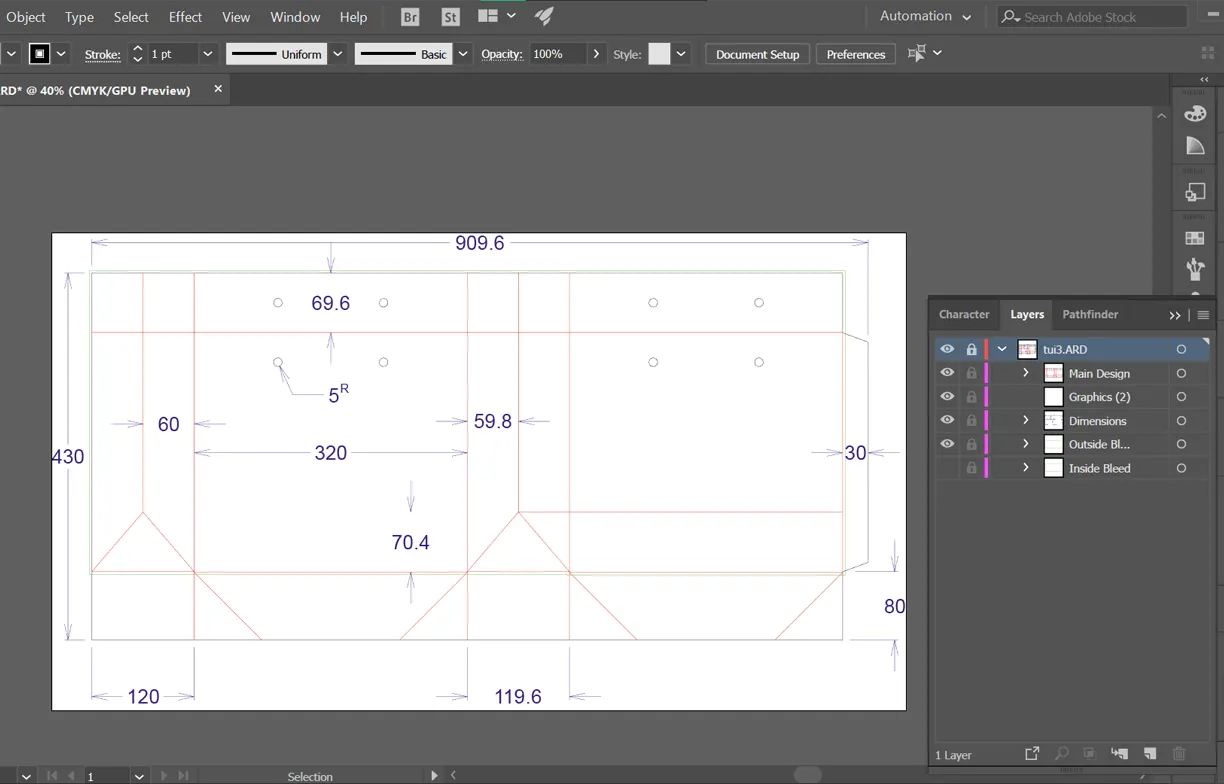Create a New Layer in the Layers panel

tap(1150, 753)
